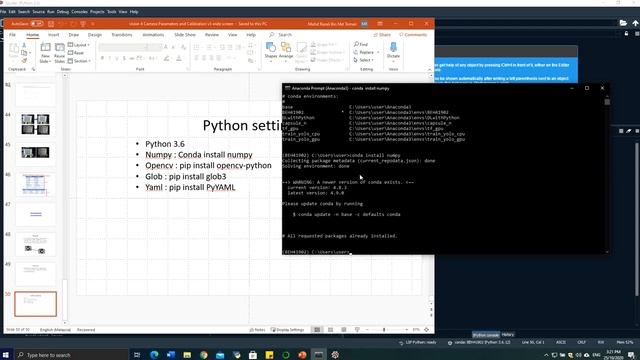Click the Font Color swatch button

(x=178, y=58)
